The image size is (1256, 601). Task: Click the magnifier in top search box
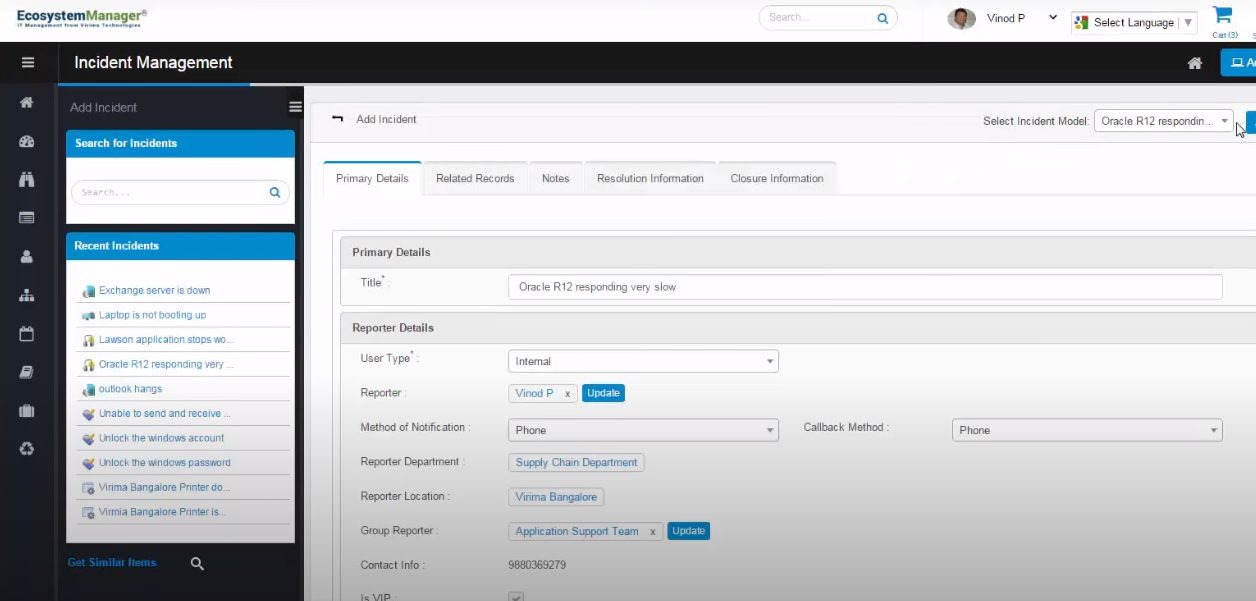(x=882, y=18)
